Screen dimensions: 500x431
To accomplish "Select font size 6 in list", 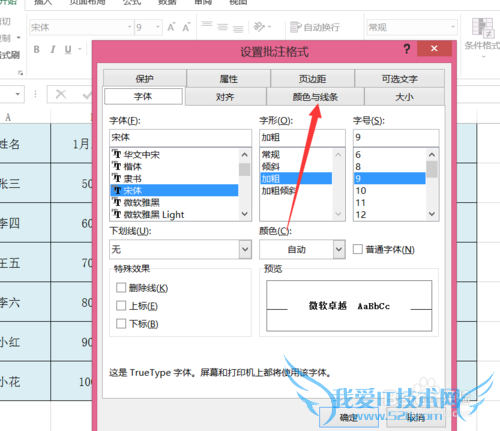I will (390, 154).
